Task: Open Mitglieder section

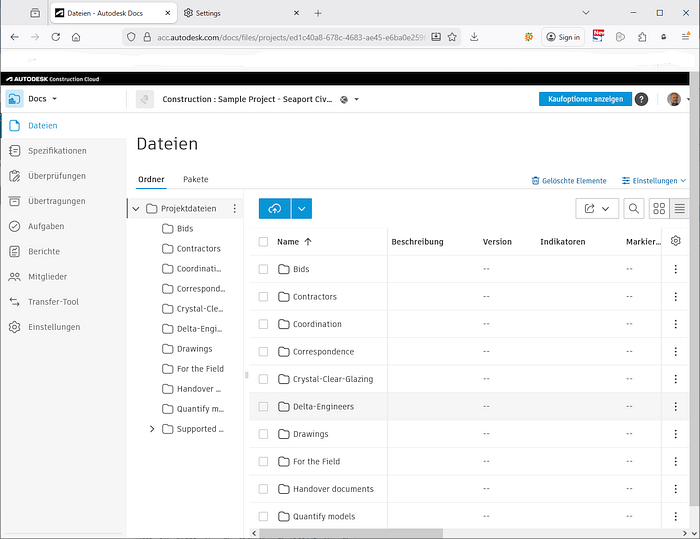Action: pos(47,276)
